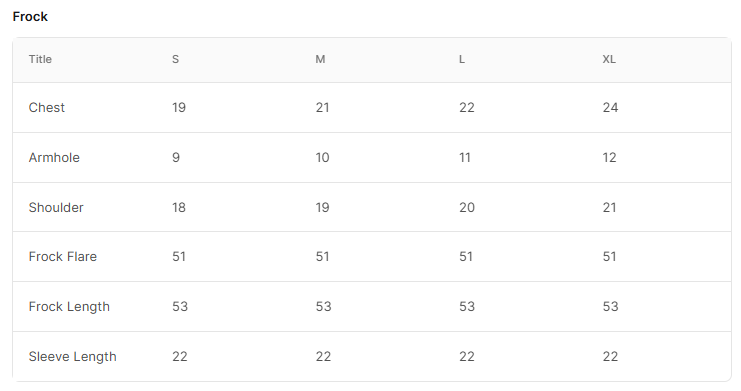
Task: Select the Armhole row label
Action: pos(54,157)
